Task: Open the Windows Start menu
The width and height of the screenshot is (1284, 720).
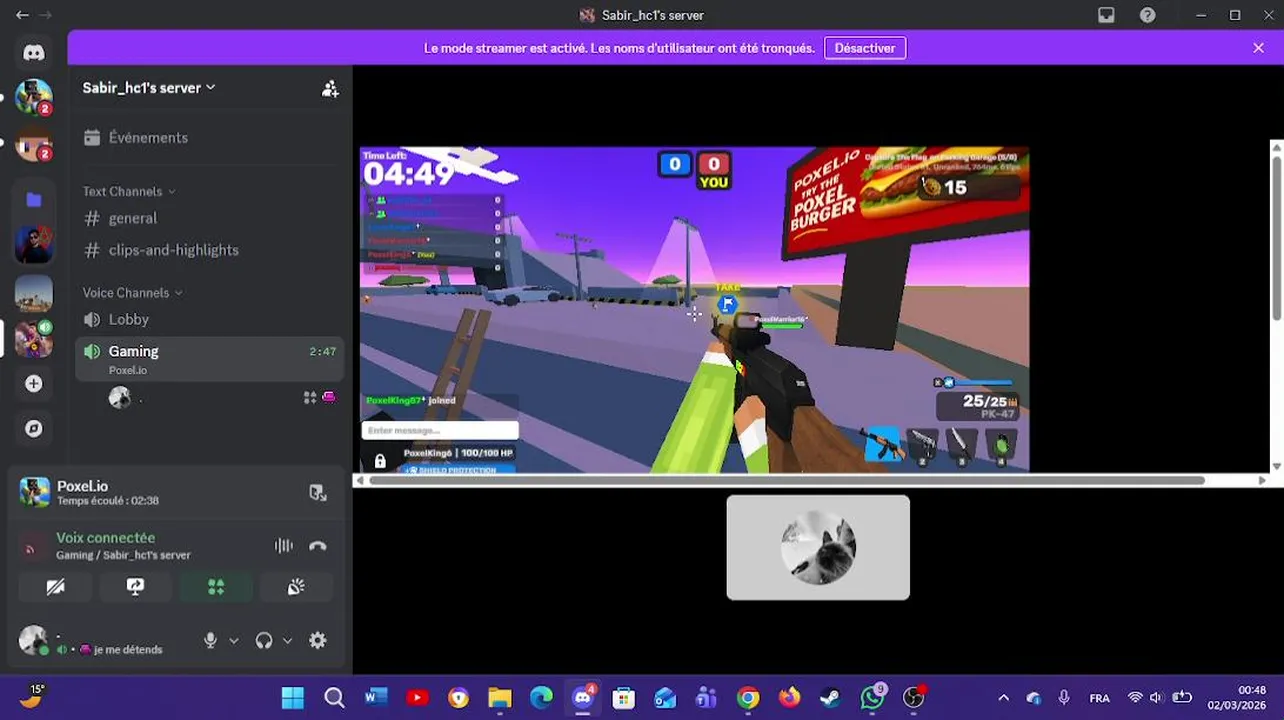Action: (293, 698)
